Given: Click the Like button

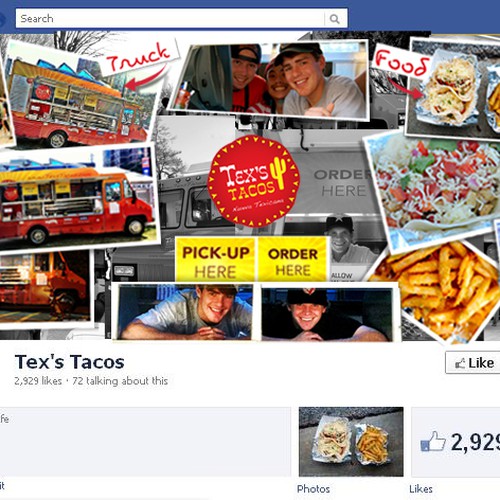Looking at the screenshot, I should tap(473, 362).
